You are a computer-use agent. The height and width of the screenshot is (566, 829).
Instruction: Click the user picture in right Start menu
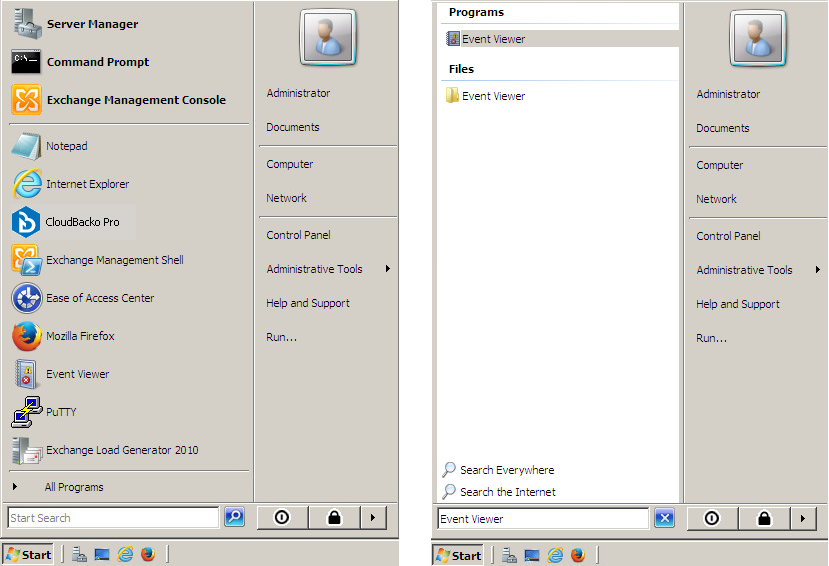click(x=758, y=38)
